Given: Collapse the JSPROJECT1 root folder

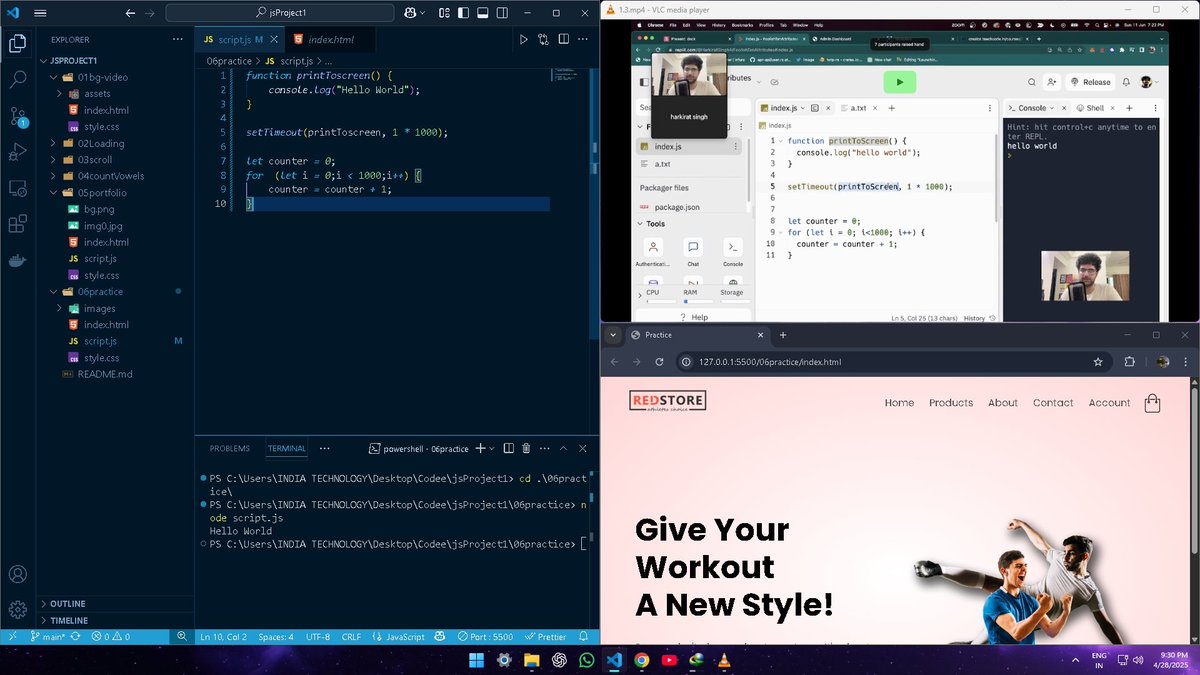Looking at the screenshot, I should pos(44,60).
